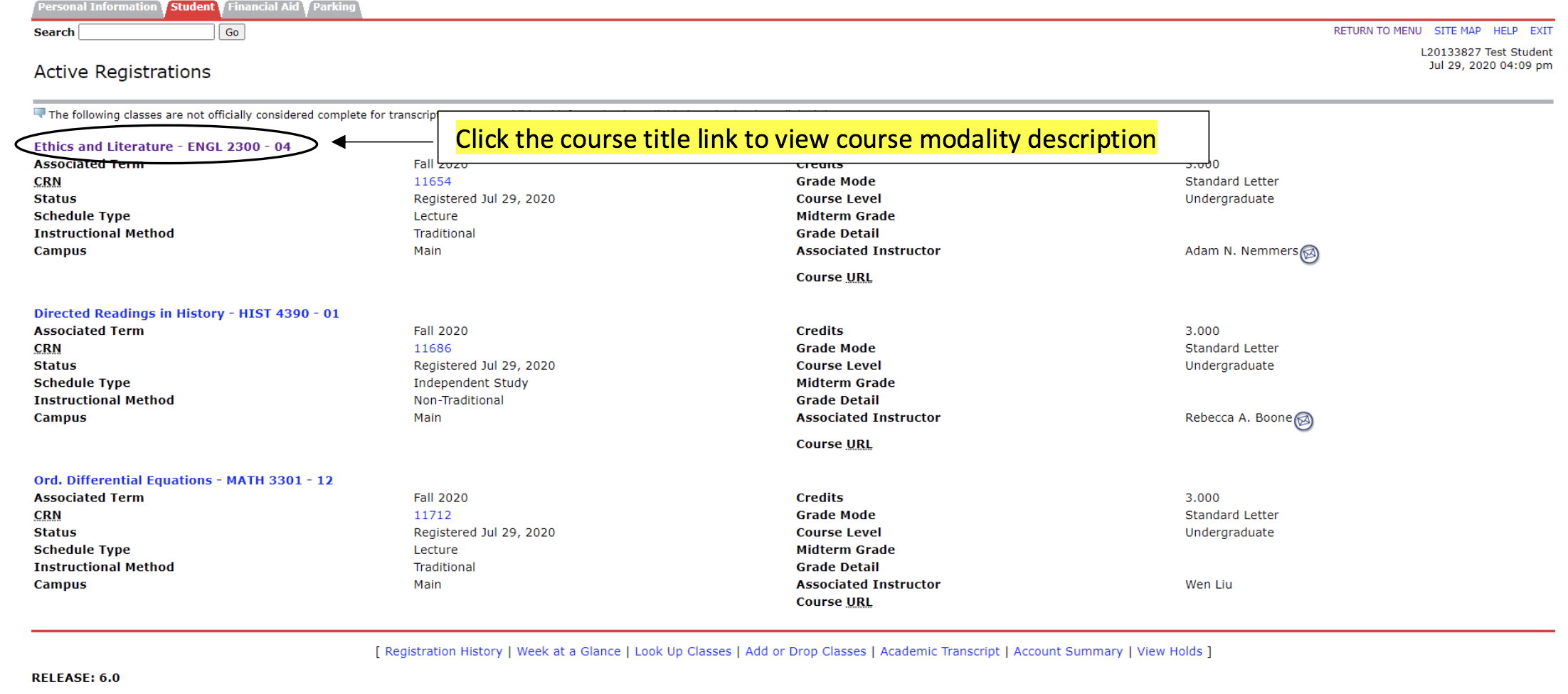Click CRN 11712 link
The width and height of the screenshot is (1568, 694).
[433, 516]
